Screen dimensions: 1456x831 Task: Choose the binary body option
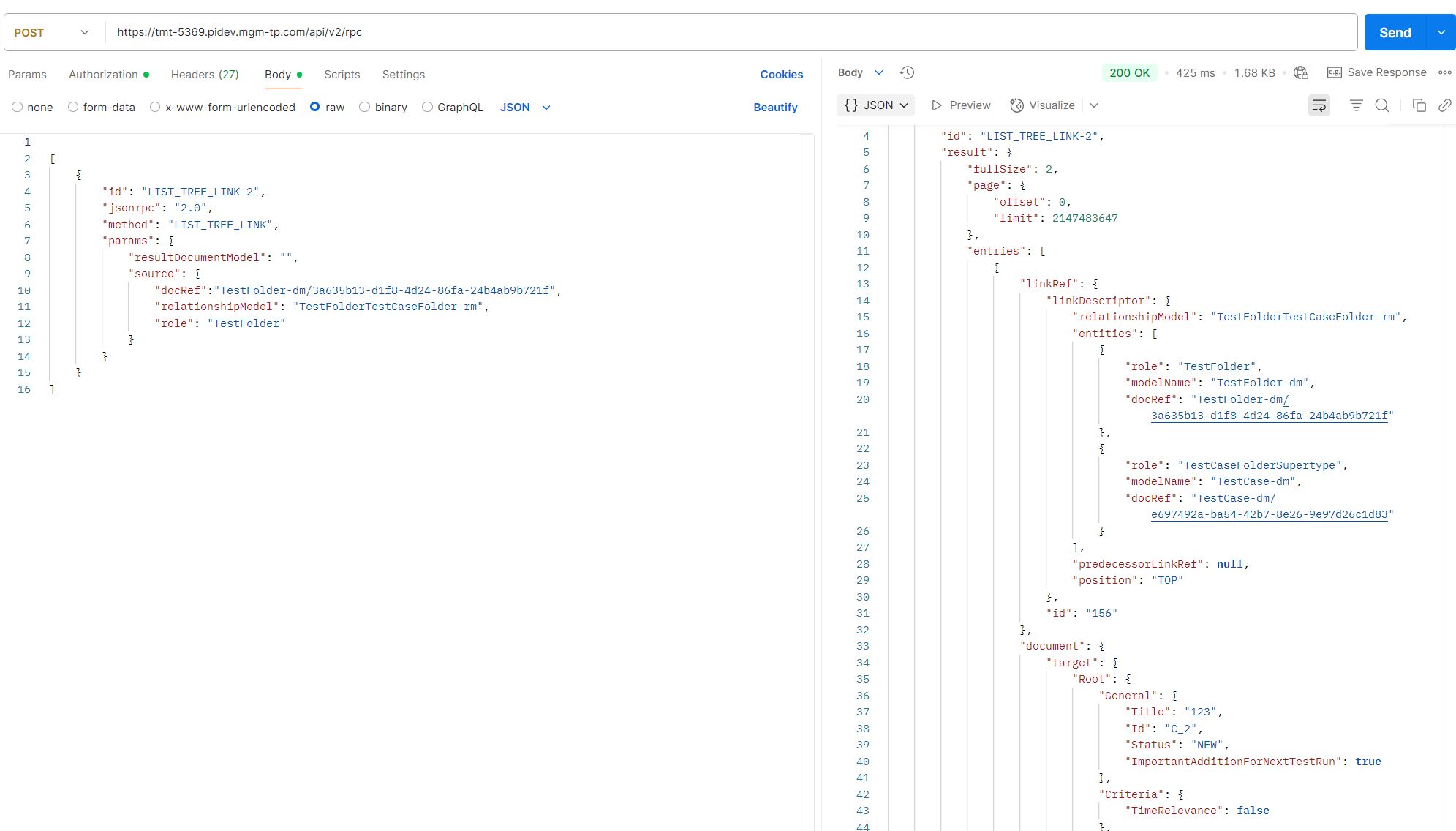pyautogui.click(x=365, y=107)
